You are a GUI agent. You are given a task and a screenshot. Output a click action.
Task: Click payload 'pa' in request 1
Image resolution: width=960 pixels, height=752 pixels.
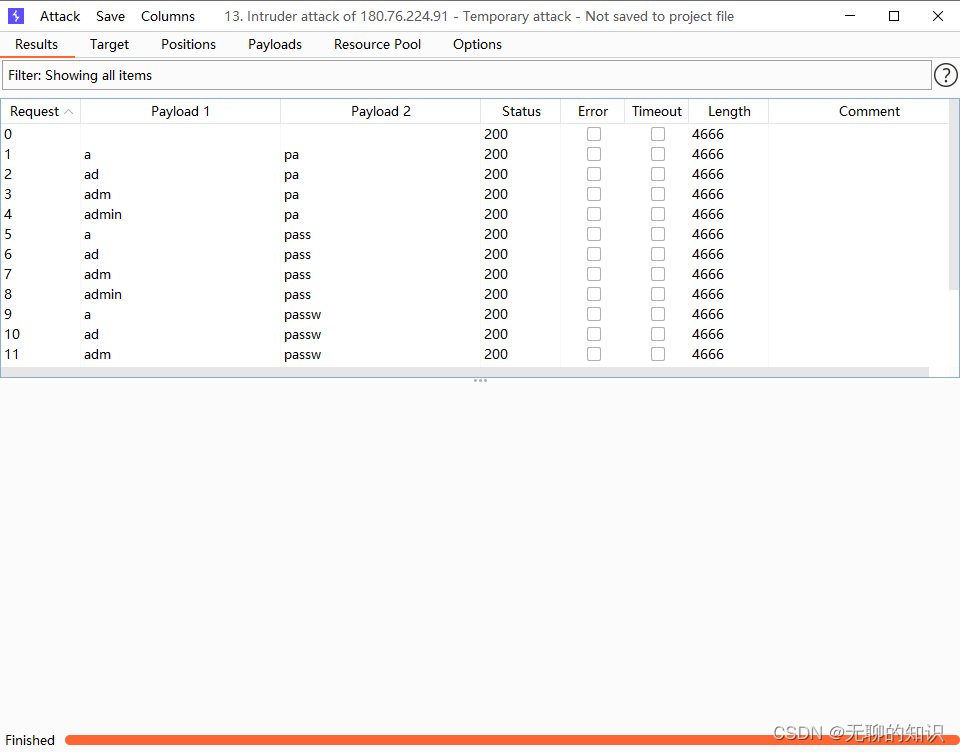pos(291,155)
